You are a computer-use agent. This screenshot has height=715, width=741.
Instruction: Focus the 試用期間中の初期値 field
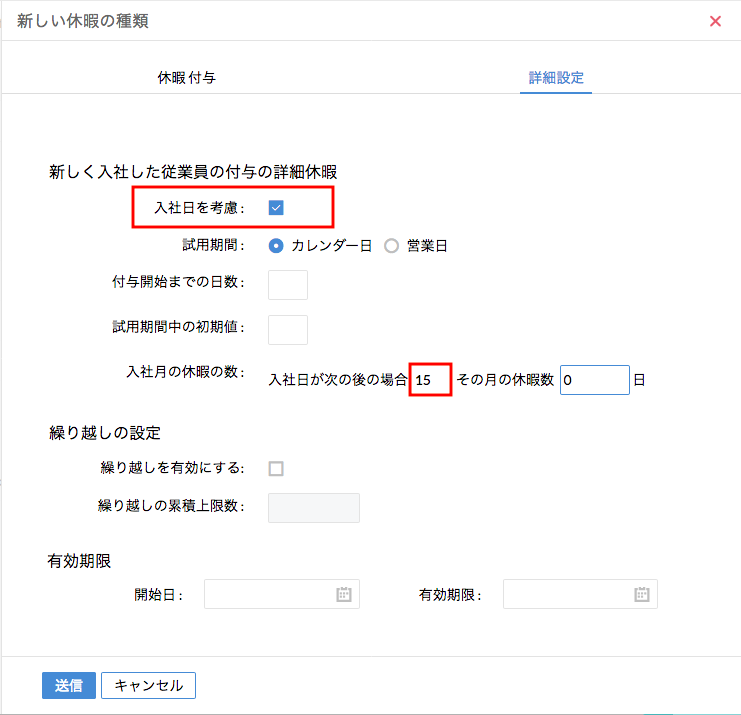pos(288,329)
